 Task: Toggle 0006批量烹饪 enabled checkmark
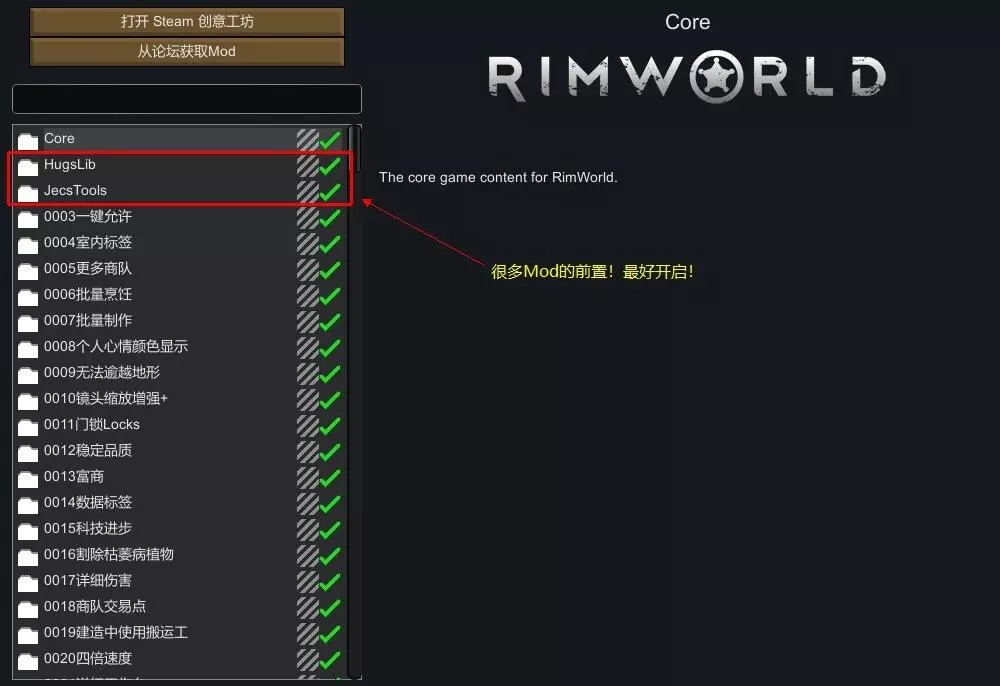coord(330,296)
